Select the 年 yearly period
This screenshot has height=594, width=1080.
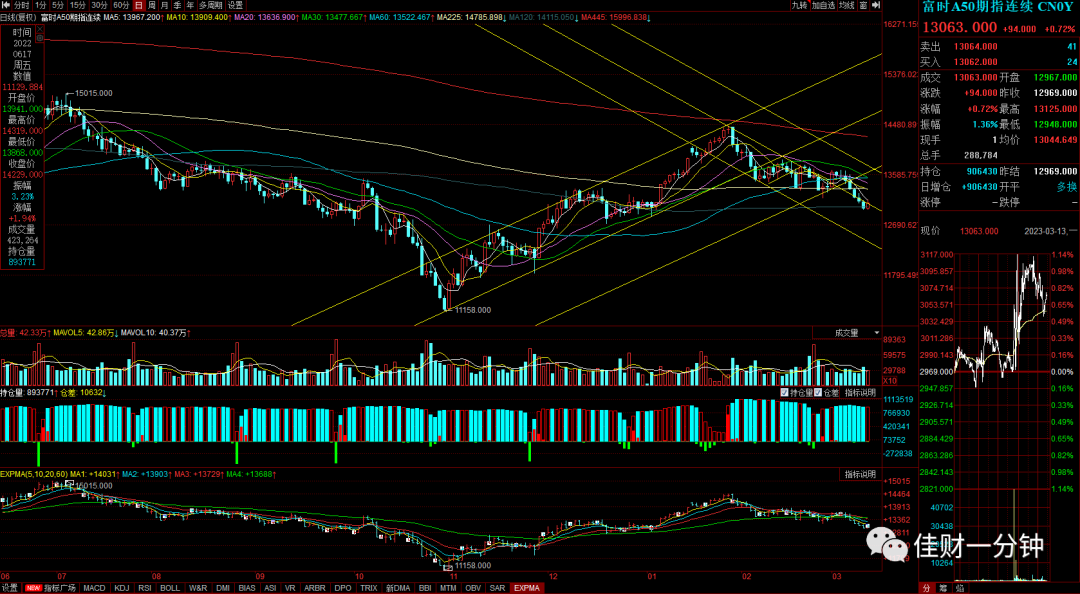(191, 5)
